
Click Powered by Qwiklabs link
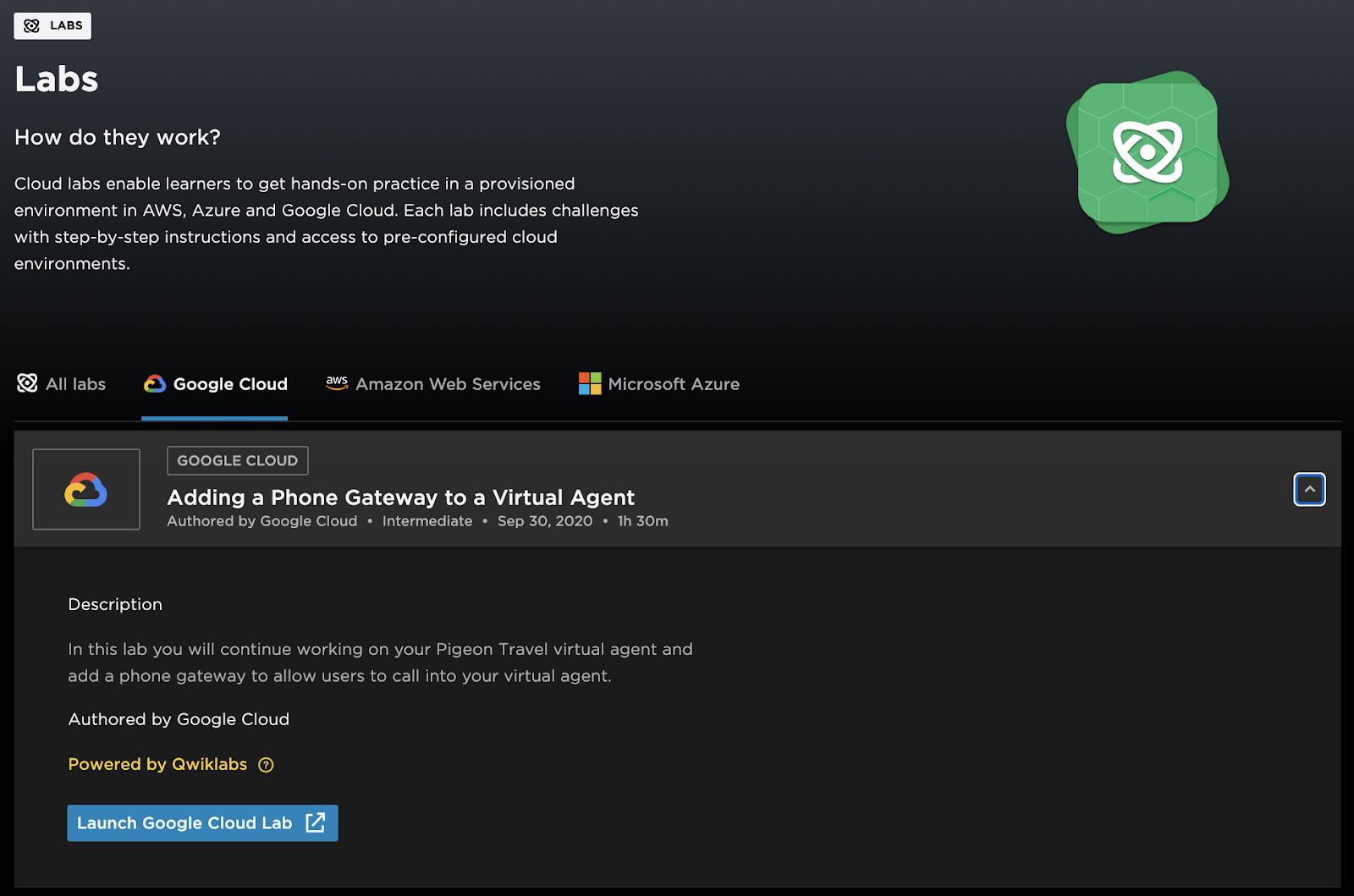[157, 764]
